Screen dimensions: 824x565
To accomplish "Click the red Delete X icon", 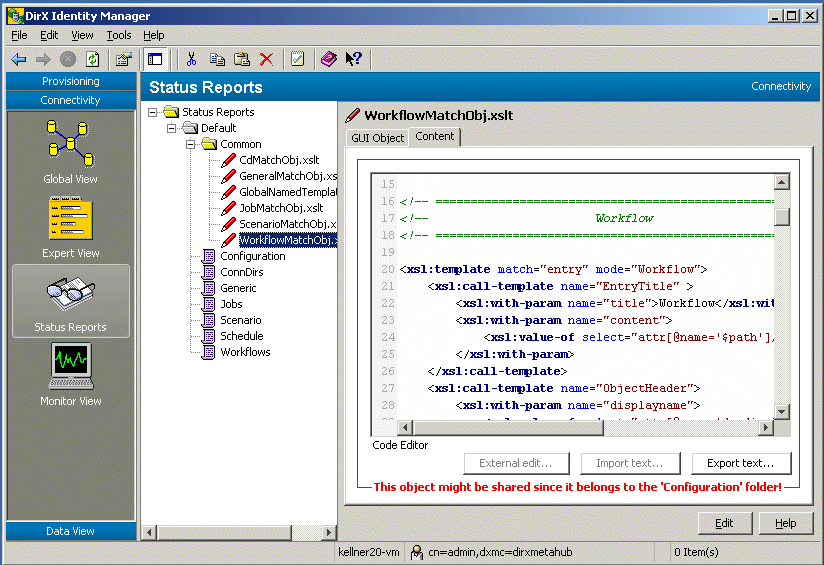I will [x=266, y=60].
